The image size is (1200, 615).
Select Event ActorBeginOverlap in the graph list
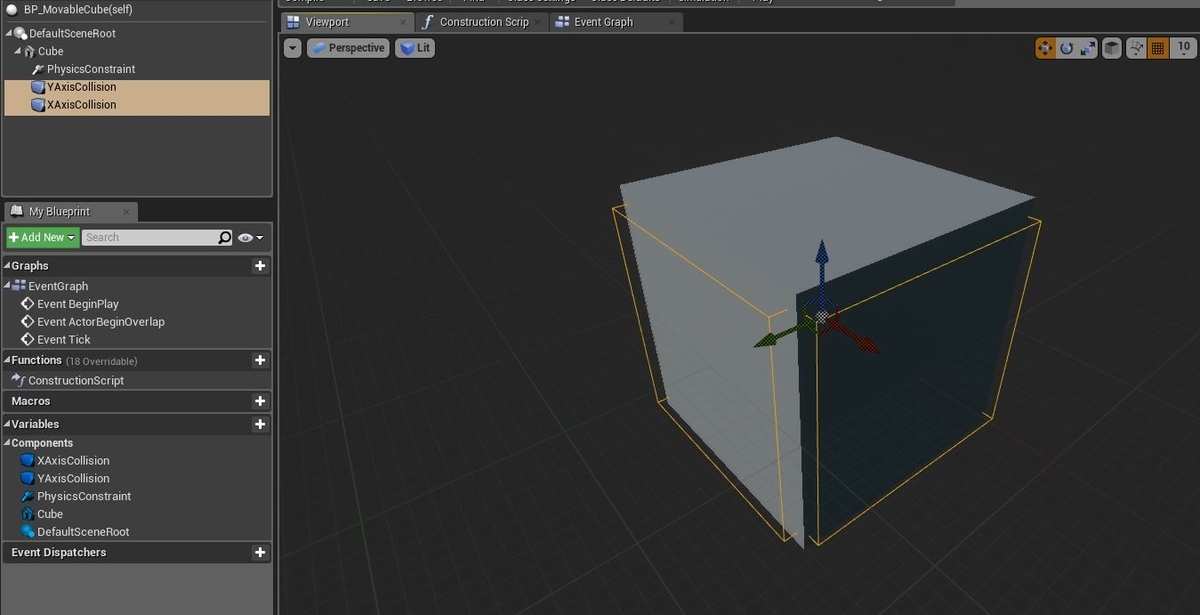tap(100, 322)
